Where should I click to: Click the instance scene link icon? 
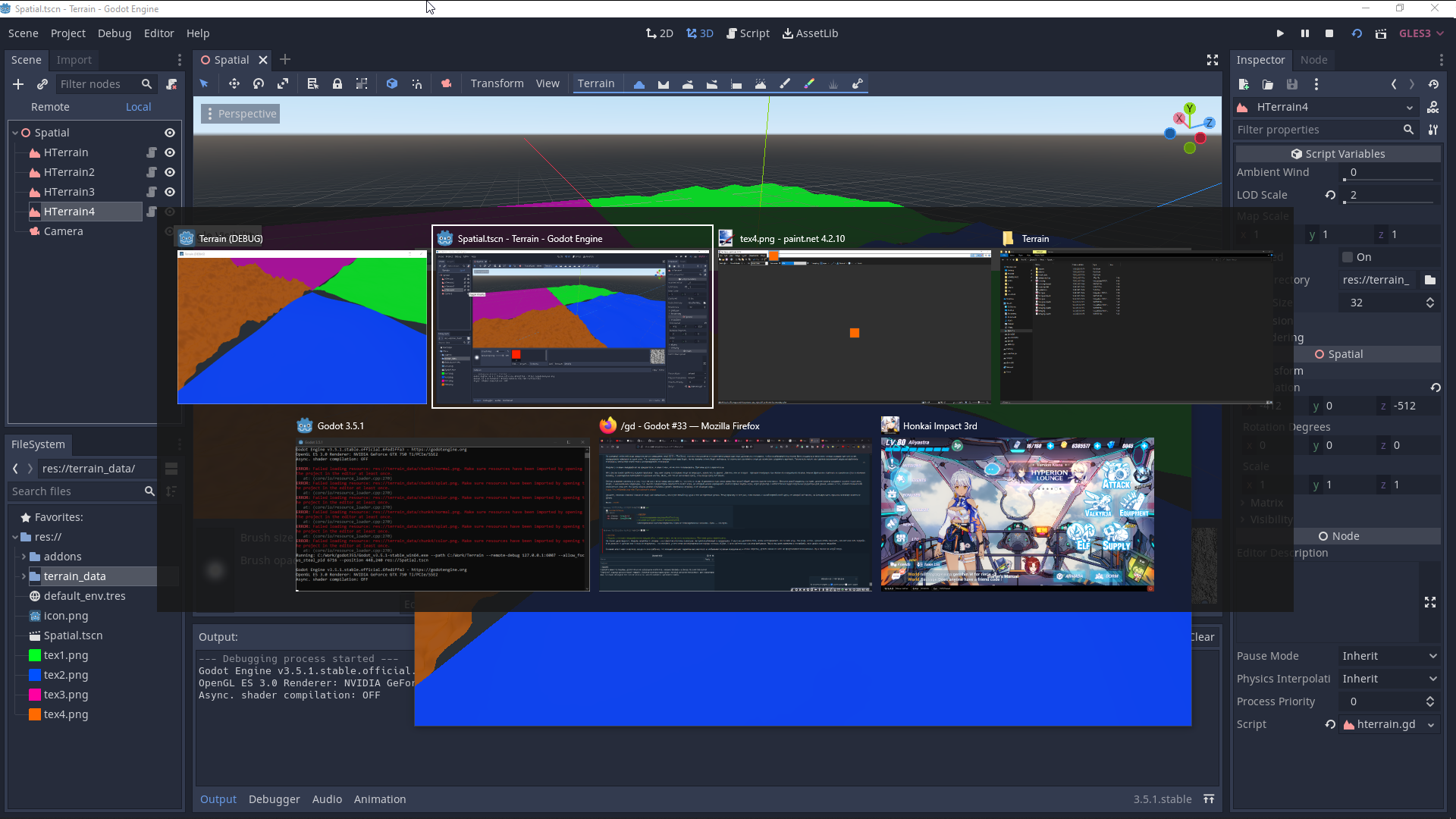pos(42,84)
